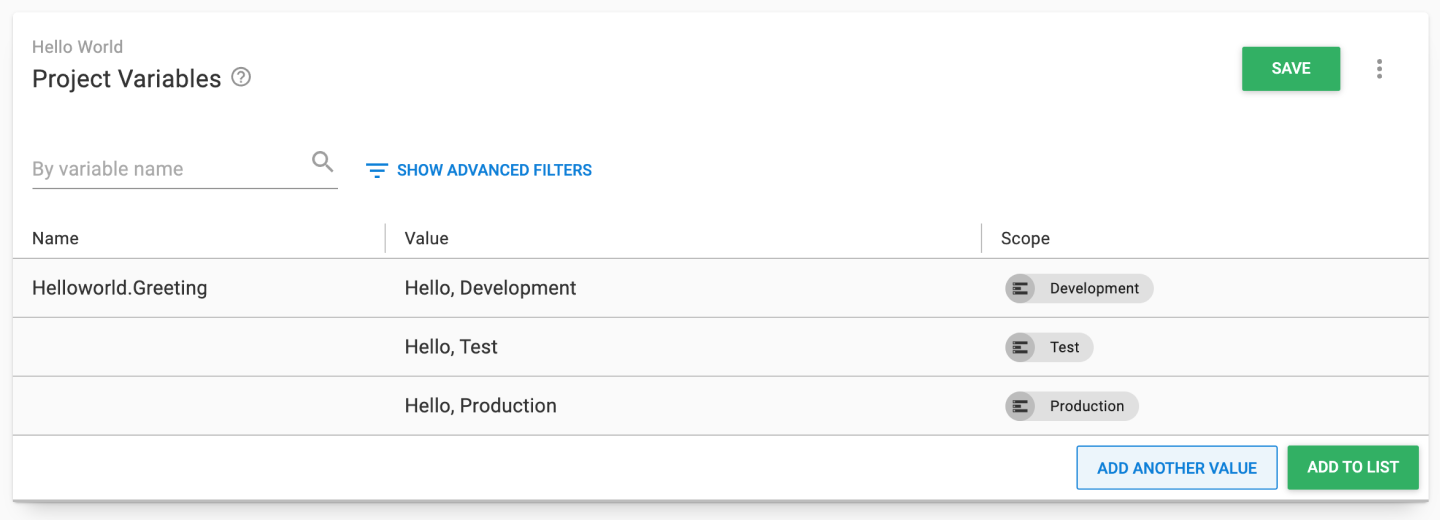This screenshot has width=1440, height=520.
Task: Click the Name column header
Action: point(55,238)
